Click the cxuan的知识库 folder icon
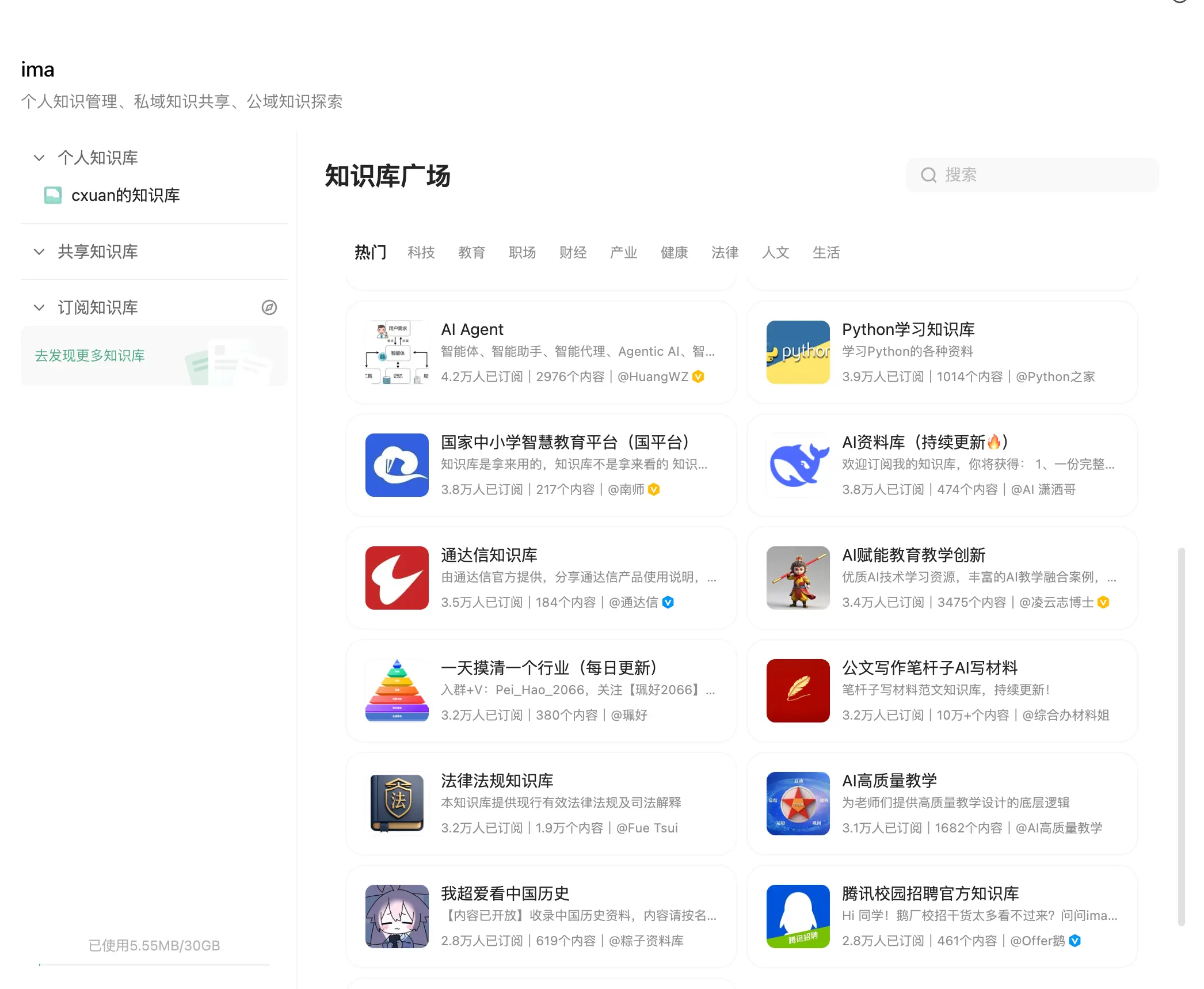Image resolution: width=1204 pixels, height=989 pixels. 53,195
